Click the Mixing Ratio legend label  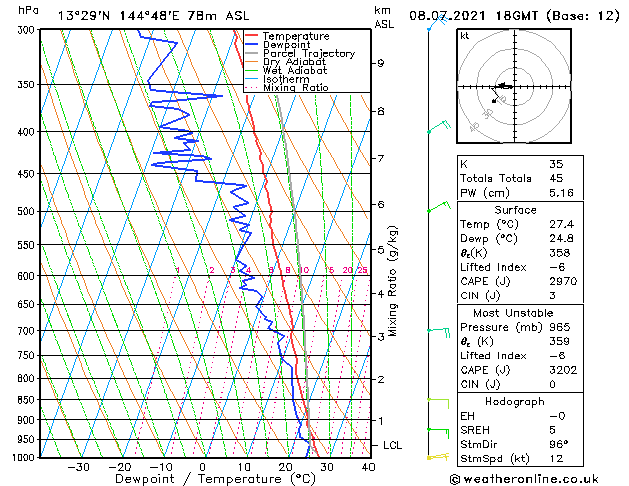click(296, 87)
